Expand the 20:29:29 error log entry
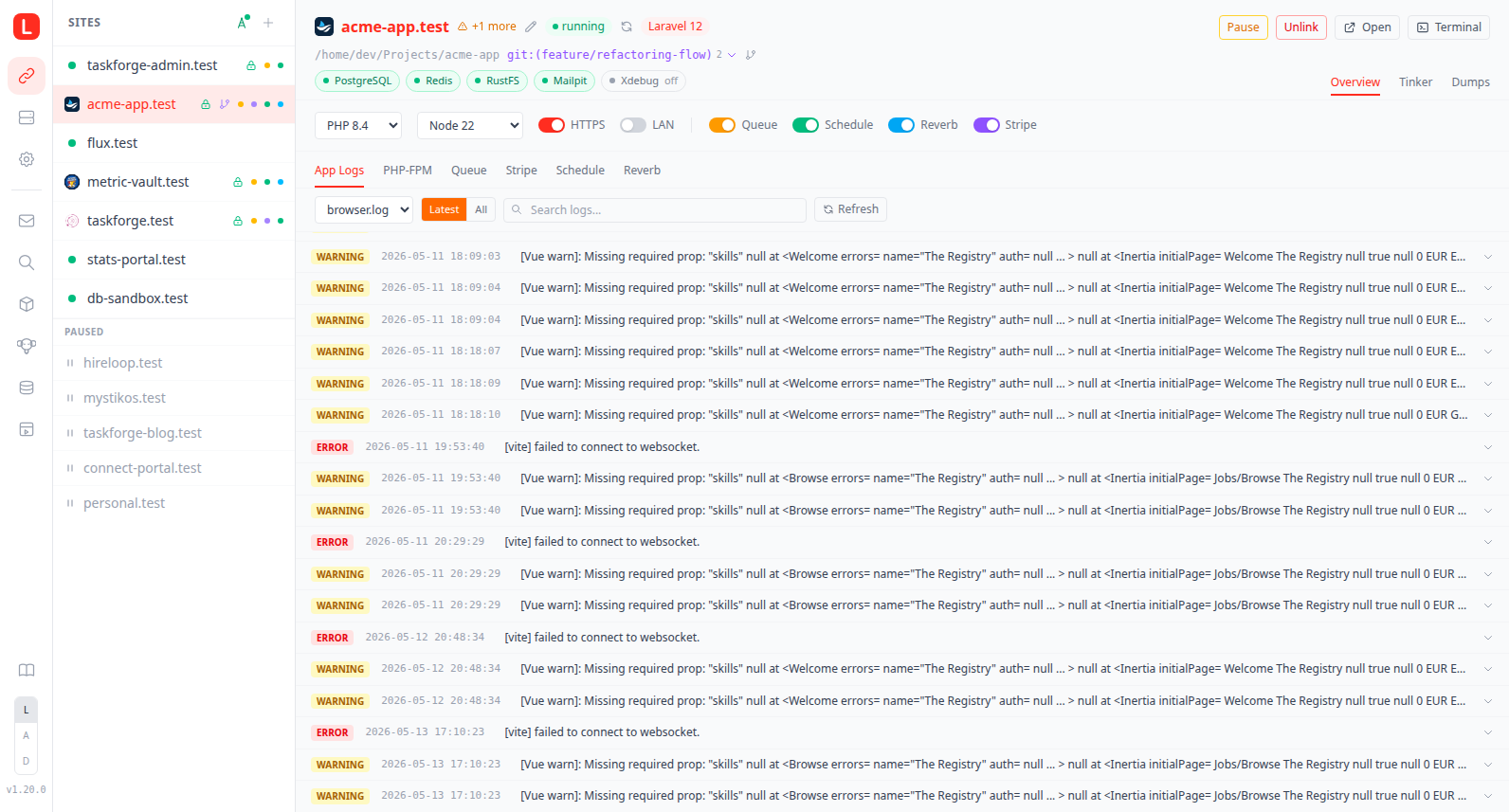This screenshot has width=1509, height=812. tap(1488, 542)
